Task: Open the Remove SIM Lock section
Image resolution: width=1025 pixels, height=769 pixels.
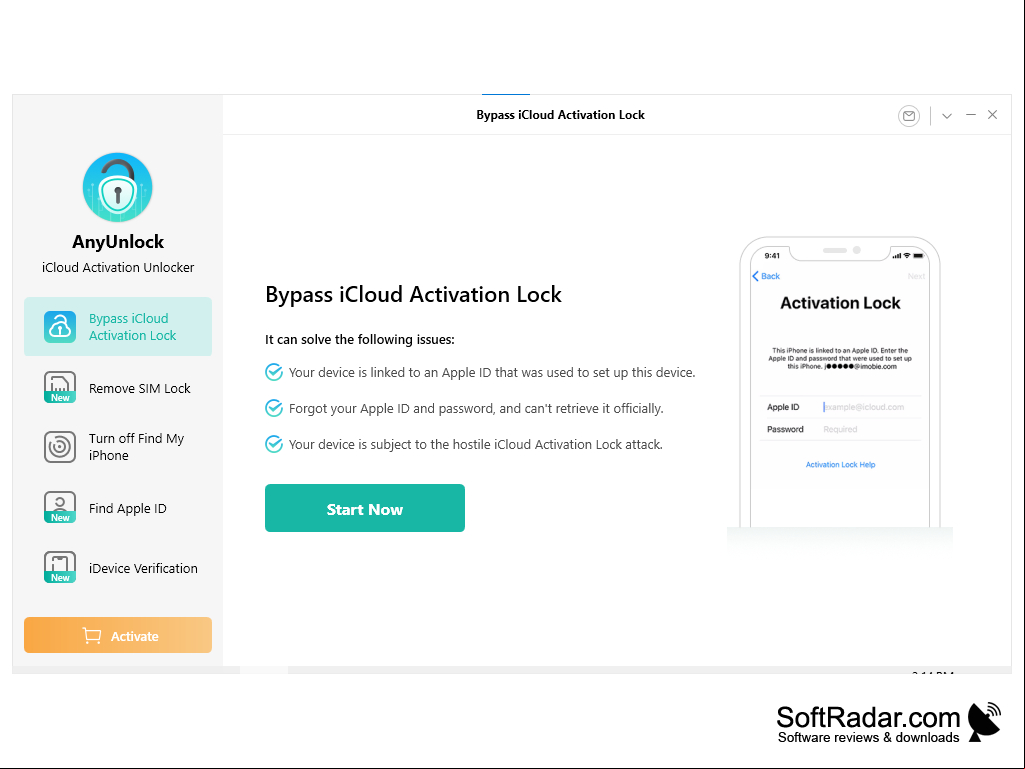Action: (x=118, y=388)
